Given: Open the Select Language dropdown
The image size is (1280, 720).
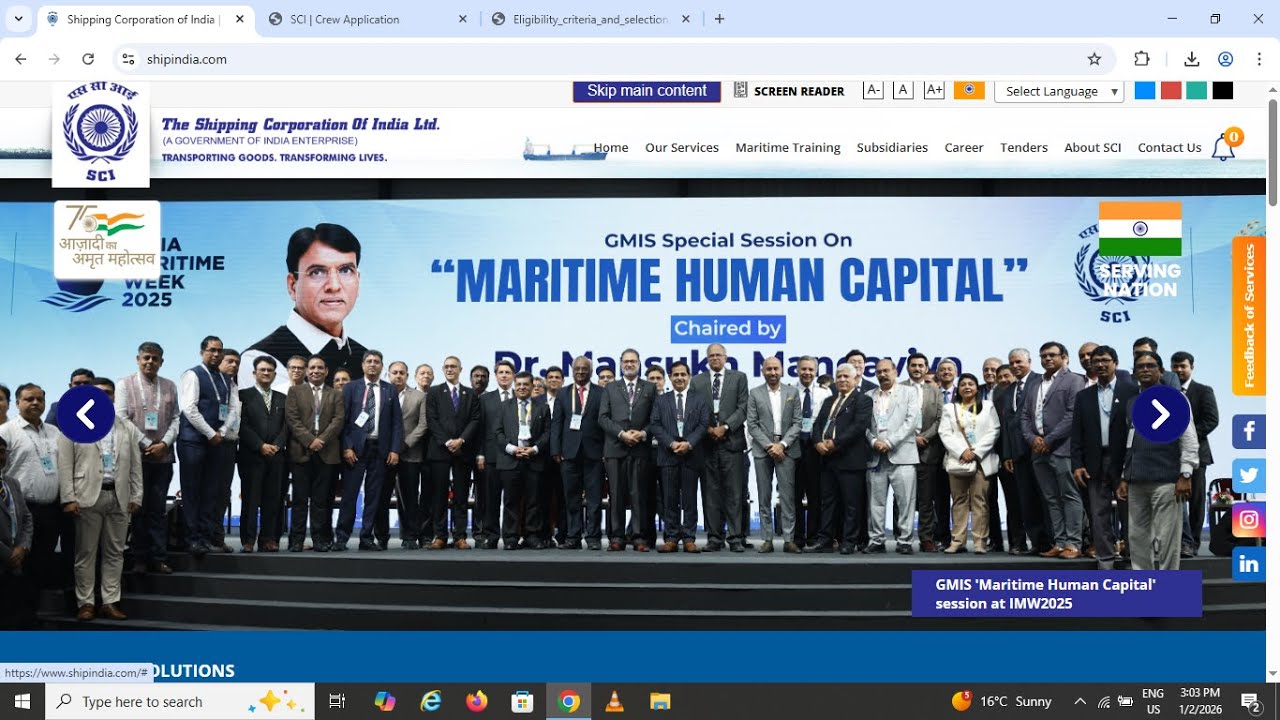Looking at the screenshot, I should [1059, 91].
